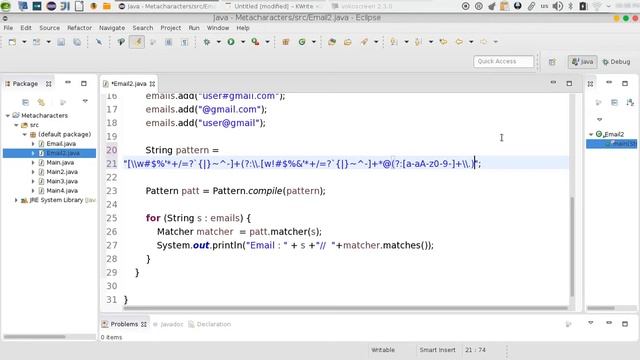Click Collapse All in Package Explorer
640x360 pixels.
tap(25, 102)
